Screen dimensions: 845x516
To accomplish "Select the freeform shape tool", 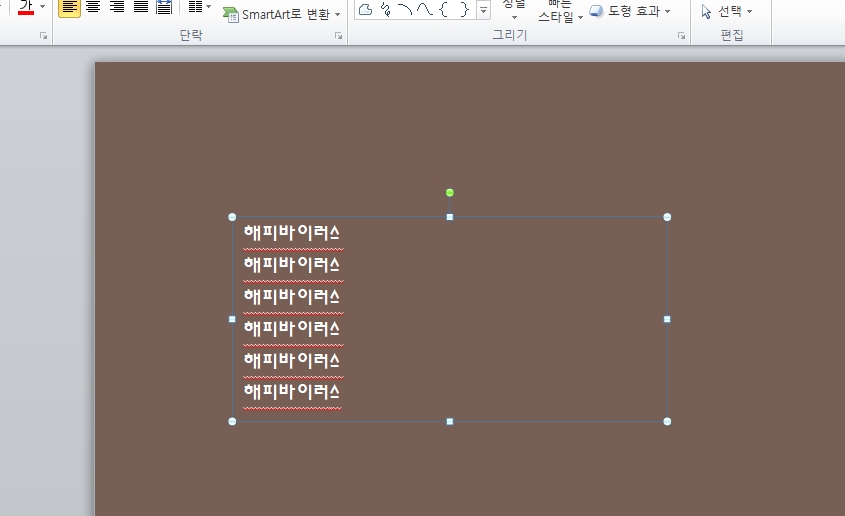I will [x=365, y=9].
